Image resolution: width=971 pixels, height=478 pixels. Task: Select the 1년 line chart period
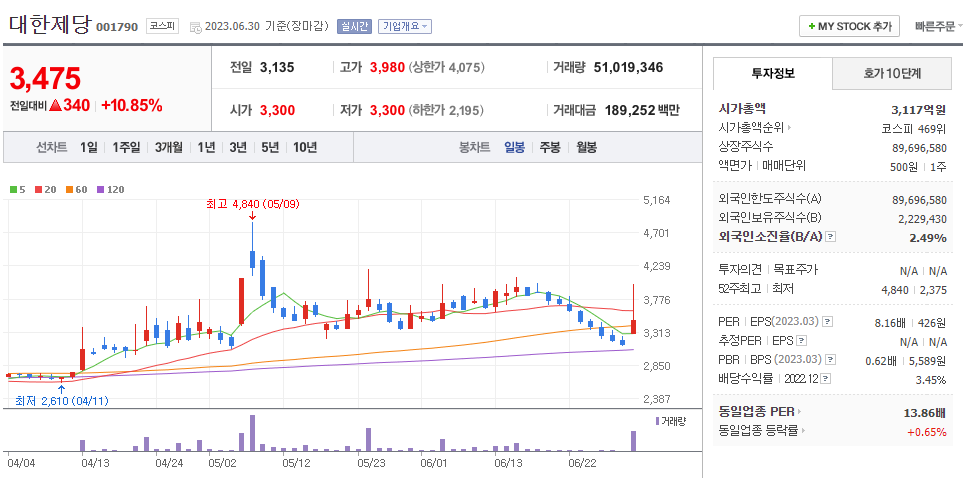coord(206,147)
